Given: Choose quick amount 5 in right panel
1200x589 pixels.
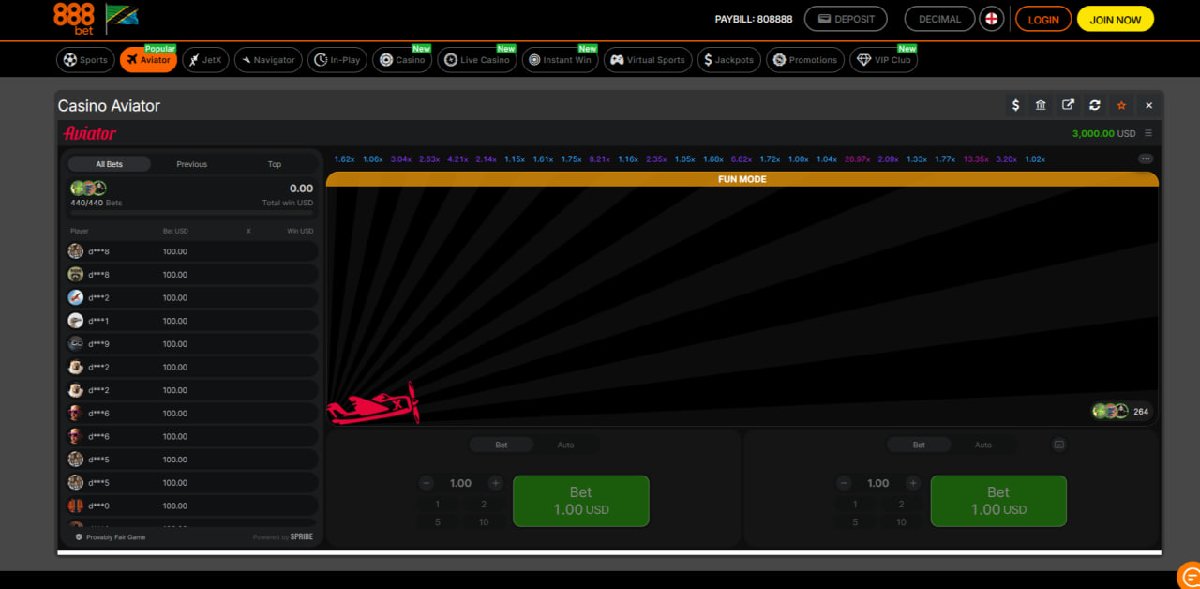Looking at the screenshot, I should click(855, 522).
